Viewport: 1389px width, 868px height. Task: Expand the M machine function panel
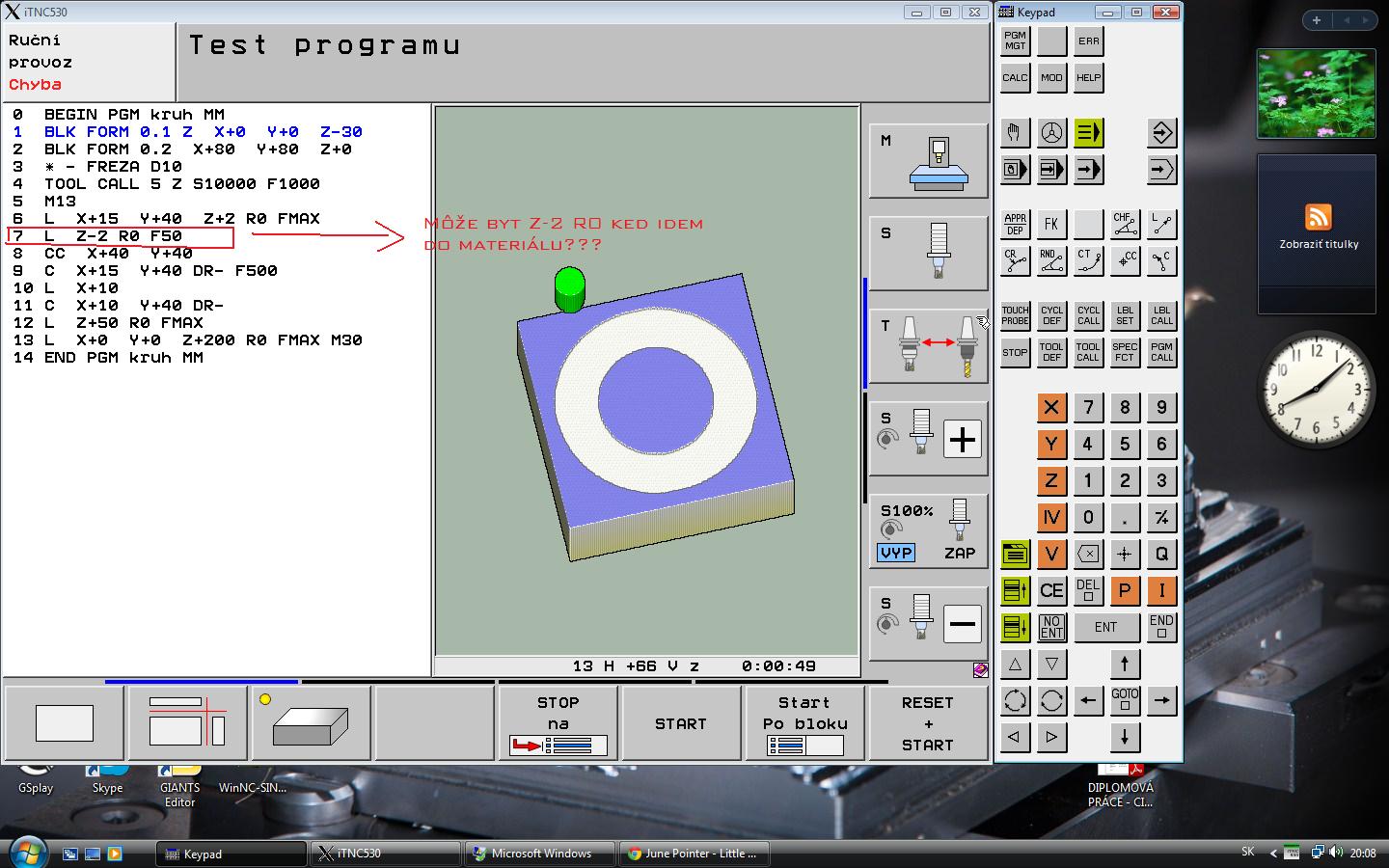point(928,161)
